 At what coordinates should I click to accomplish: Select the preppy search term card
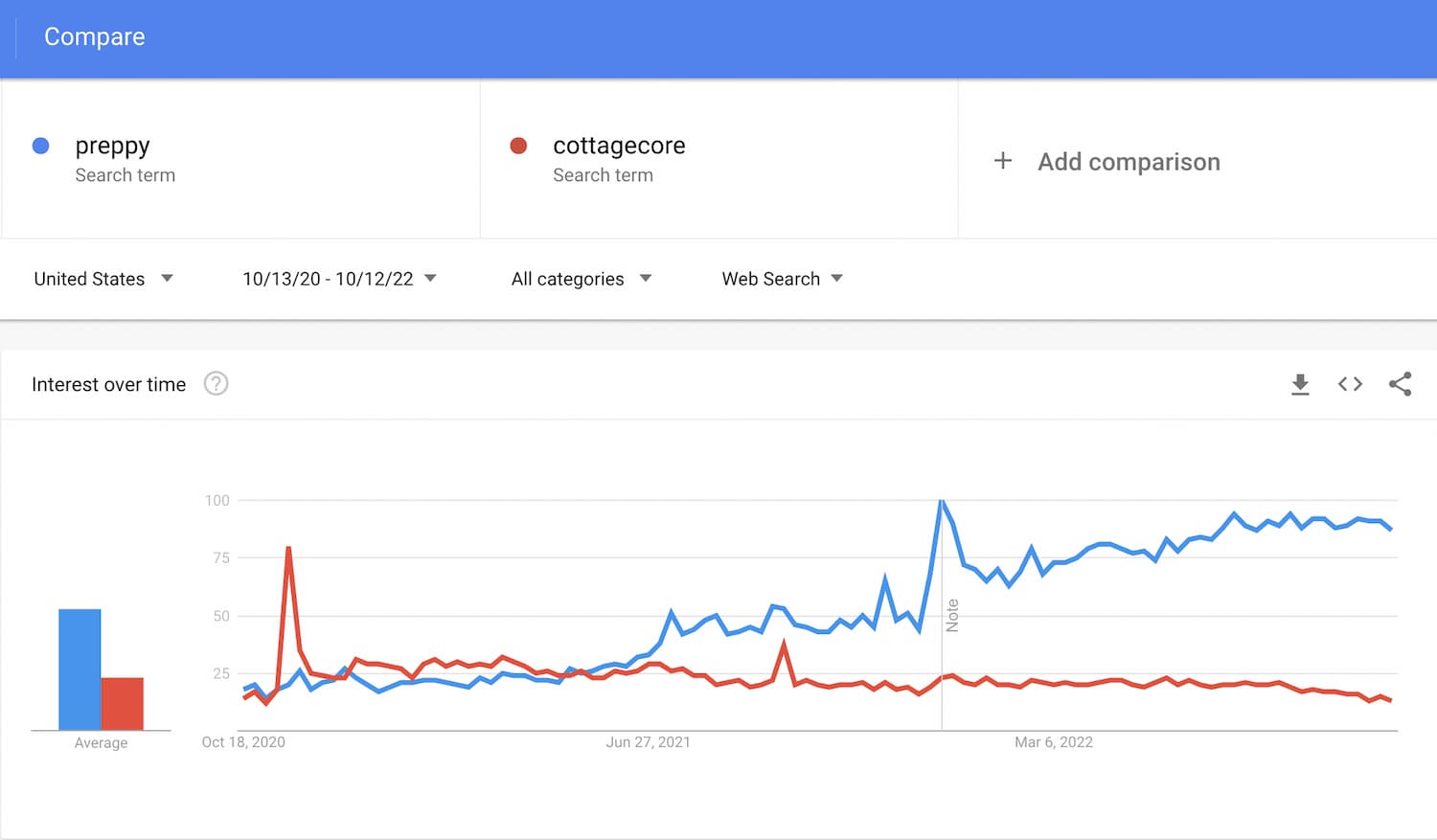pyautogui.click(x=239, y=158)
